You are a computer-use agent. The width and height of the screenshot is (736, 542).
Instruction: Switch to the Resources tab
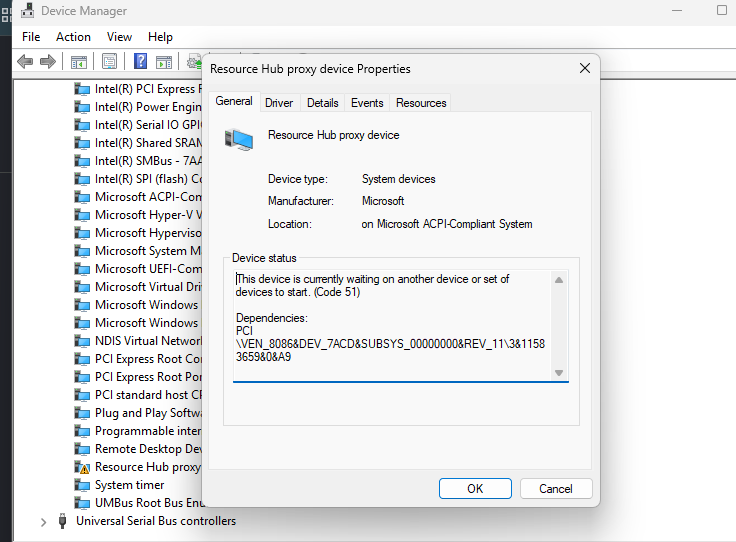pyautogui.click(x=421, y=103)
